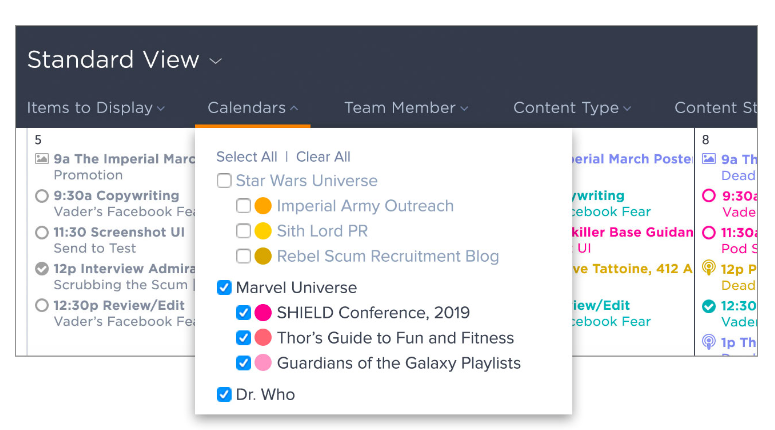
Task: Click the Select All link
Action: [246, 157]
